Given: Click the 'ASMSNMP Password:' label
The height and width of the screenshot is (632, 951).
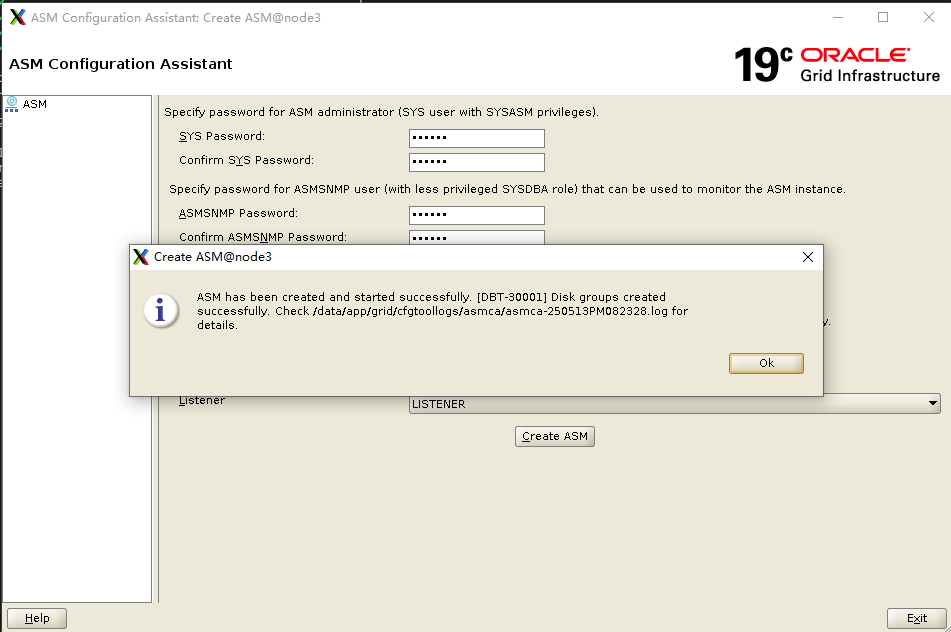Looking at the screenshot, I should pyautogui.click(x=238, y=213).
